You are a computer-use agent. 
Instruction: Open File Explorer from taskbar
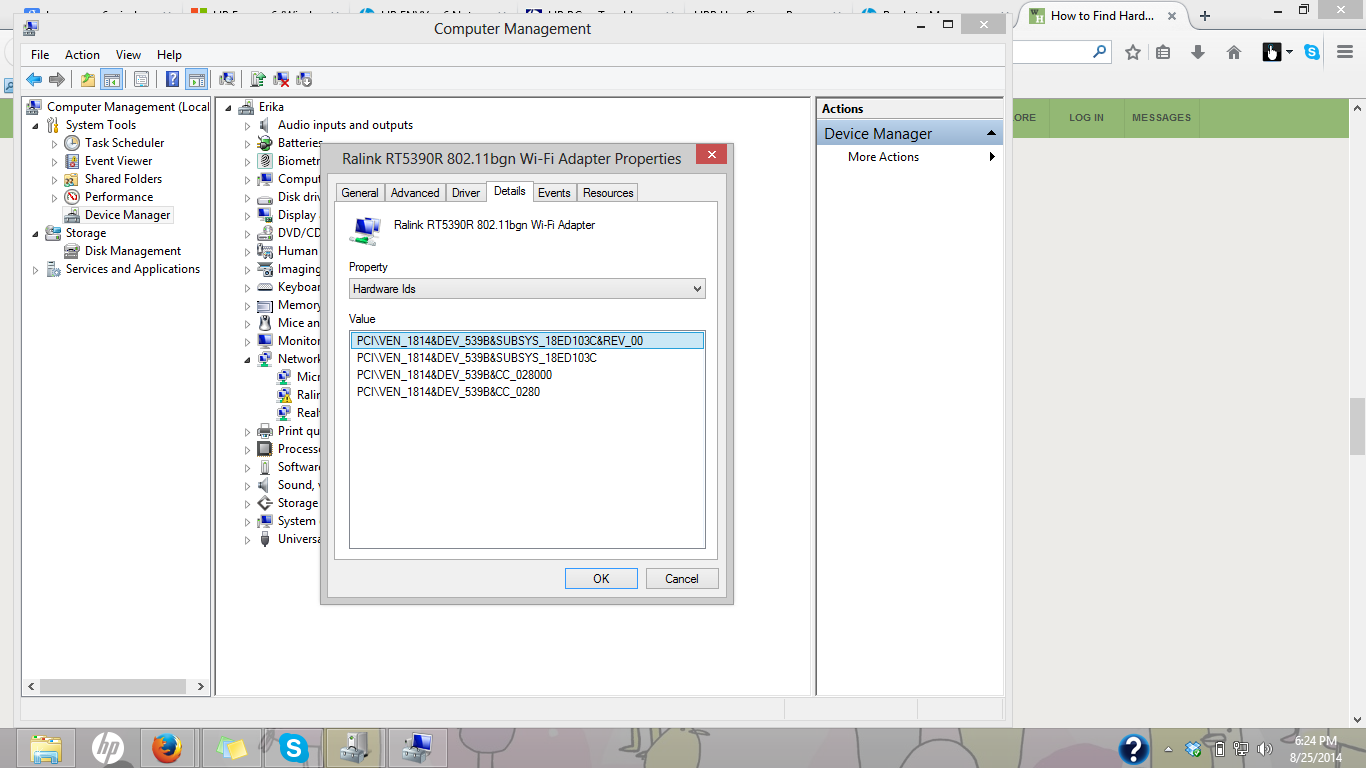[x=46, y=748]
